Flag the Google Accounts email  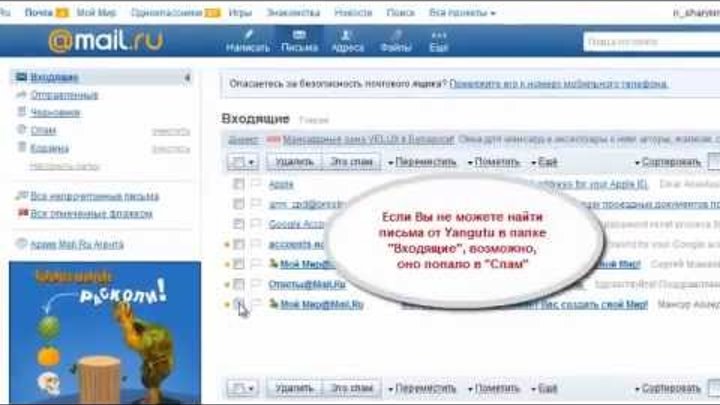pyautogui.click(x=256, y=224)
